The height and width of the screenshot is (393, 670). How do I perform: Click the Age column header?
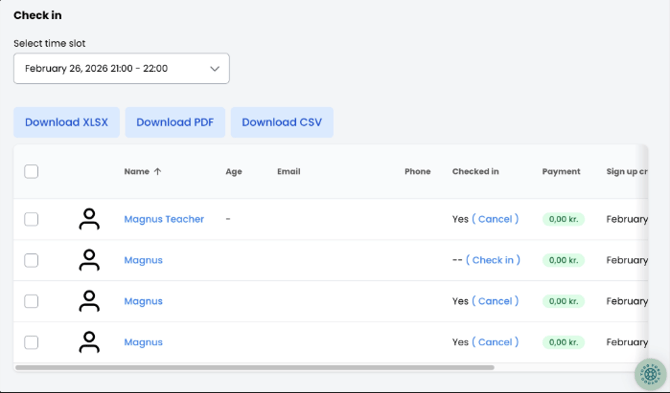coord(234,171)
